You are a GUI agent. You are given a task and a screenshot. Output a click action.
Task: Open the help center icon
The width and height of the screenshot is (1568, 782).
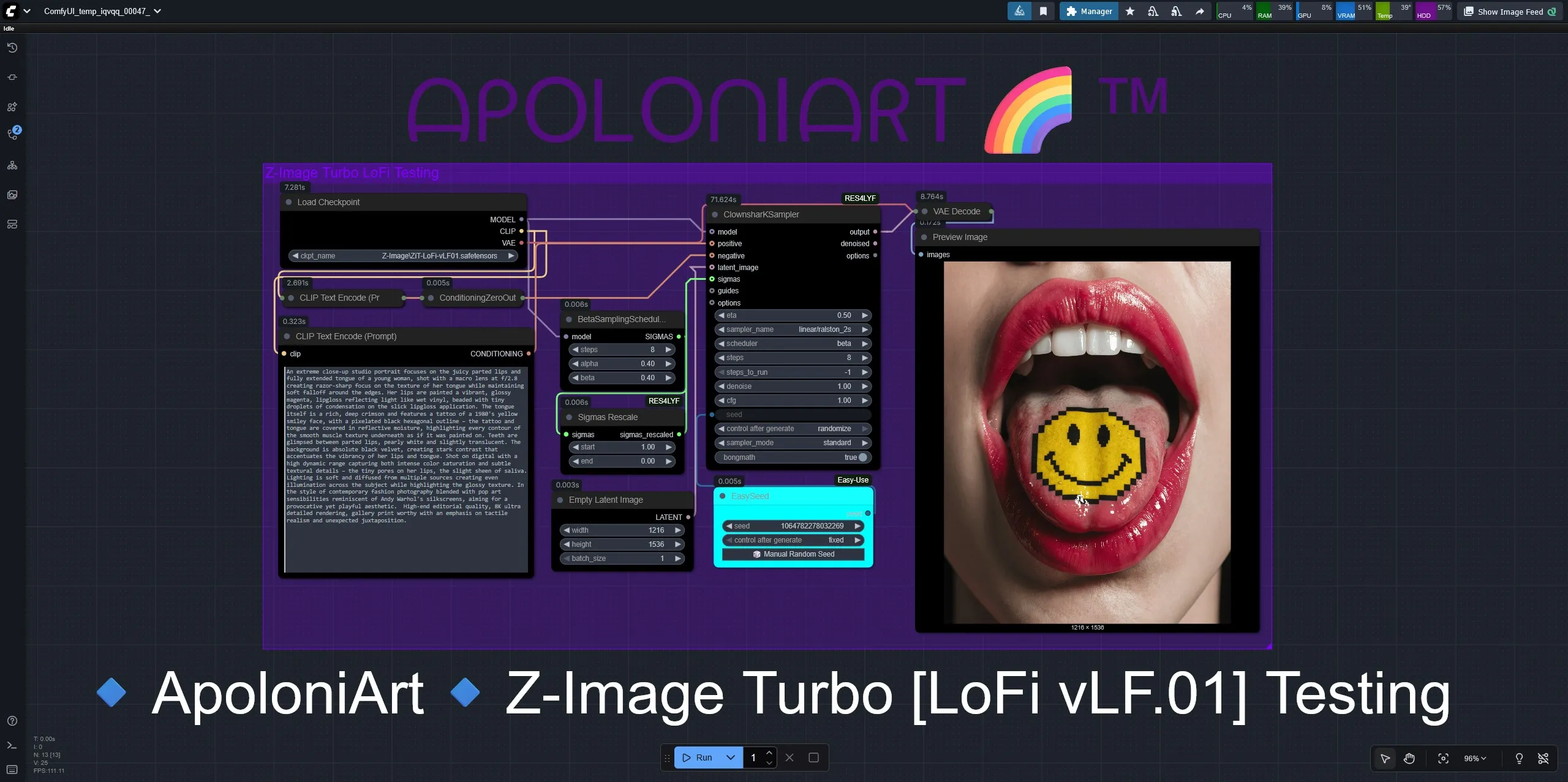(x=12, y=721)
